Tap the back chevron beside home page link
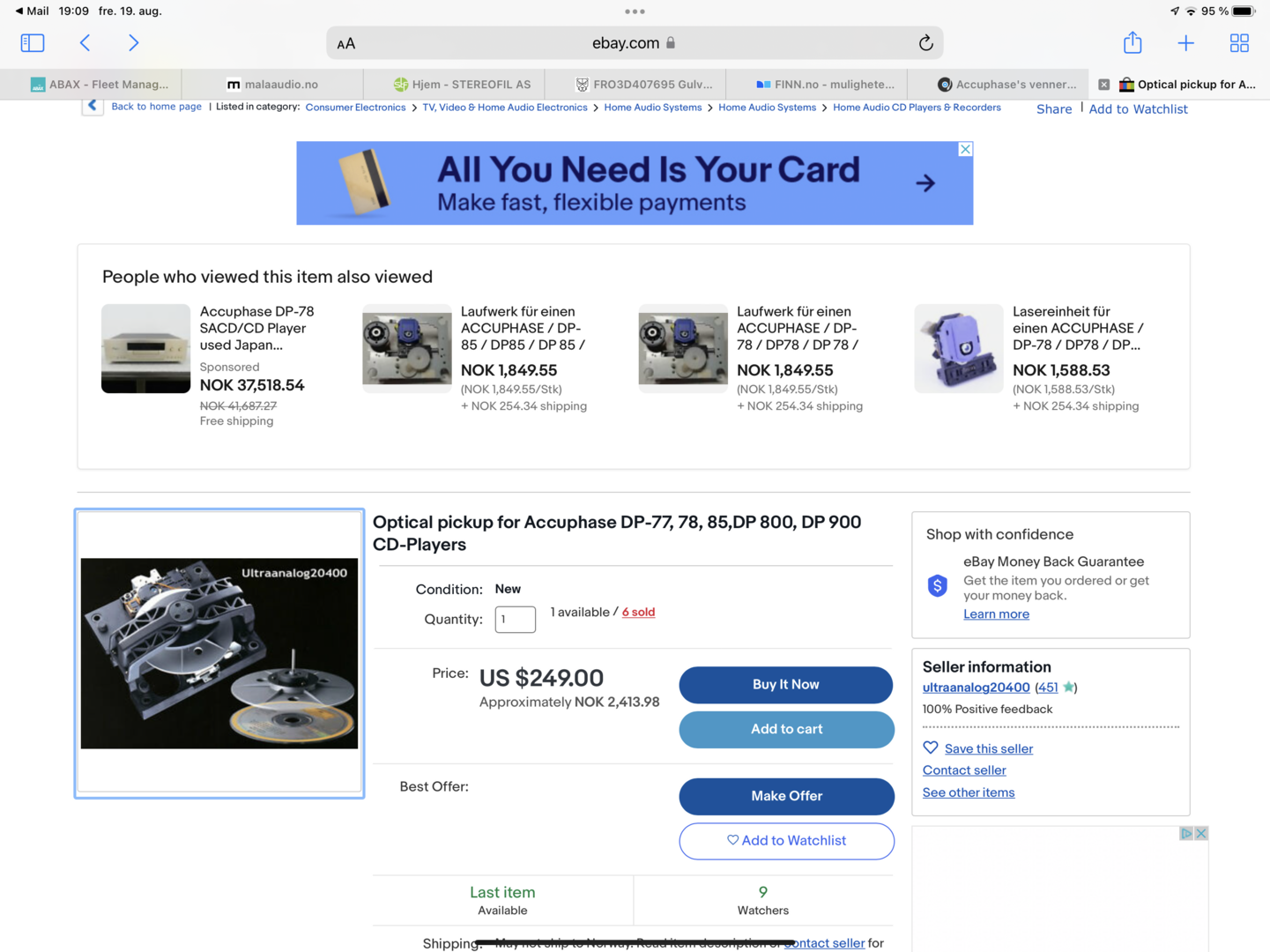Viewport: 1270px width, 952px height. click(93, 106)
